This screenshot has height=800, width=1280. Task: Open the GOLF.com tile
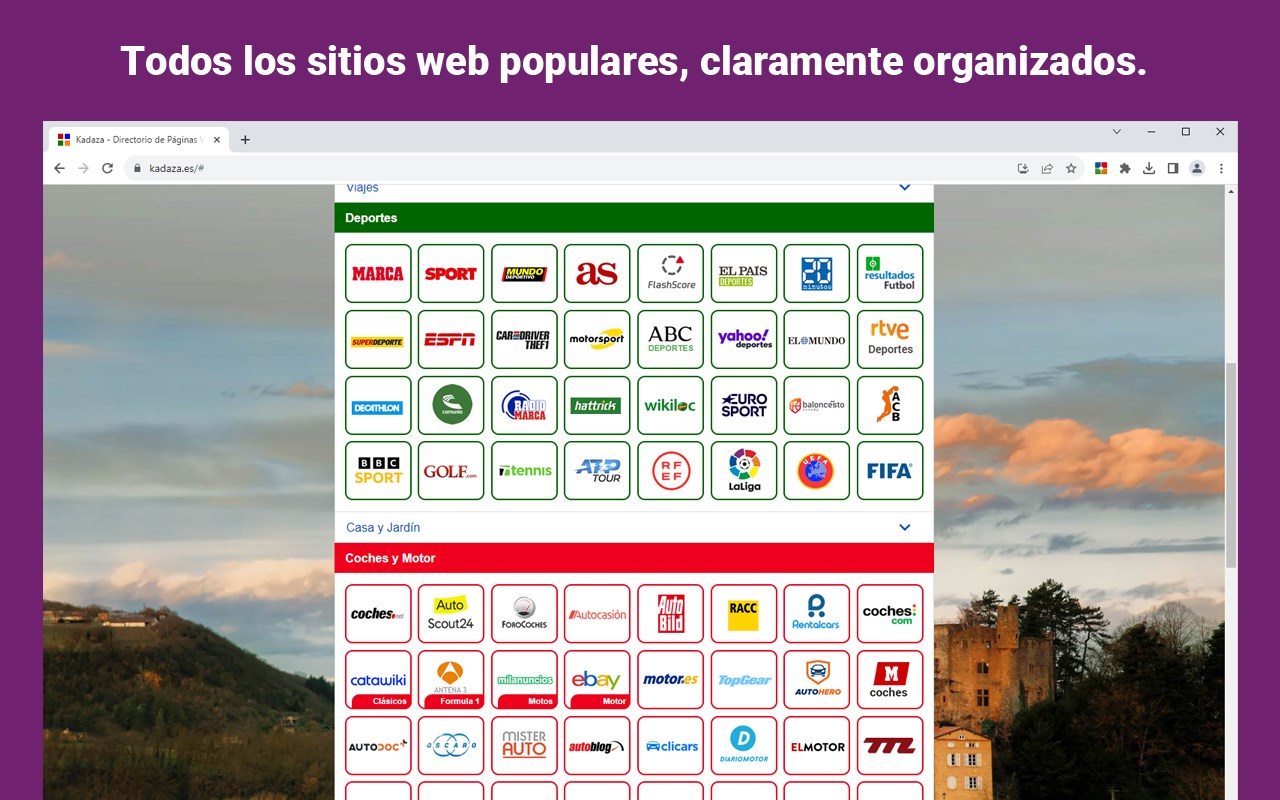click(451, 471)
